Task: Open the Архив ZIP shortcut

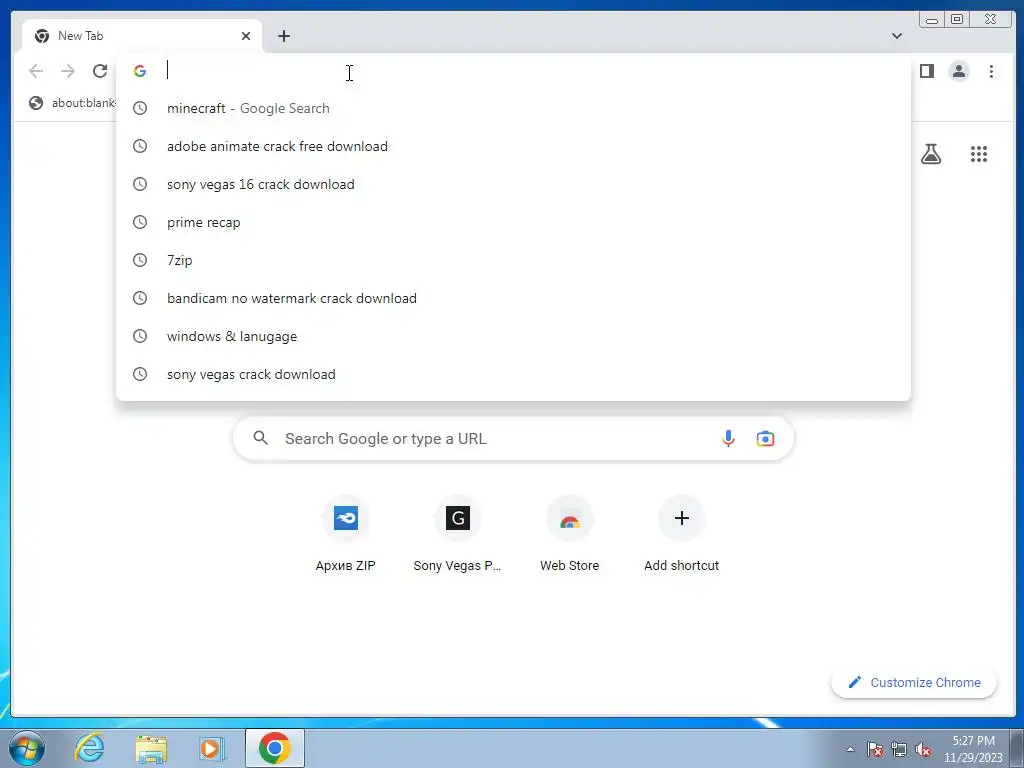Action: (345, 536)
